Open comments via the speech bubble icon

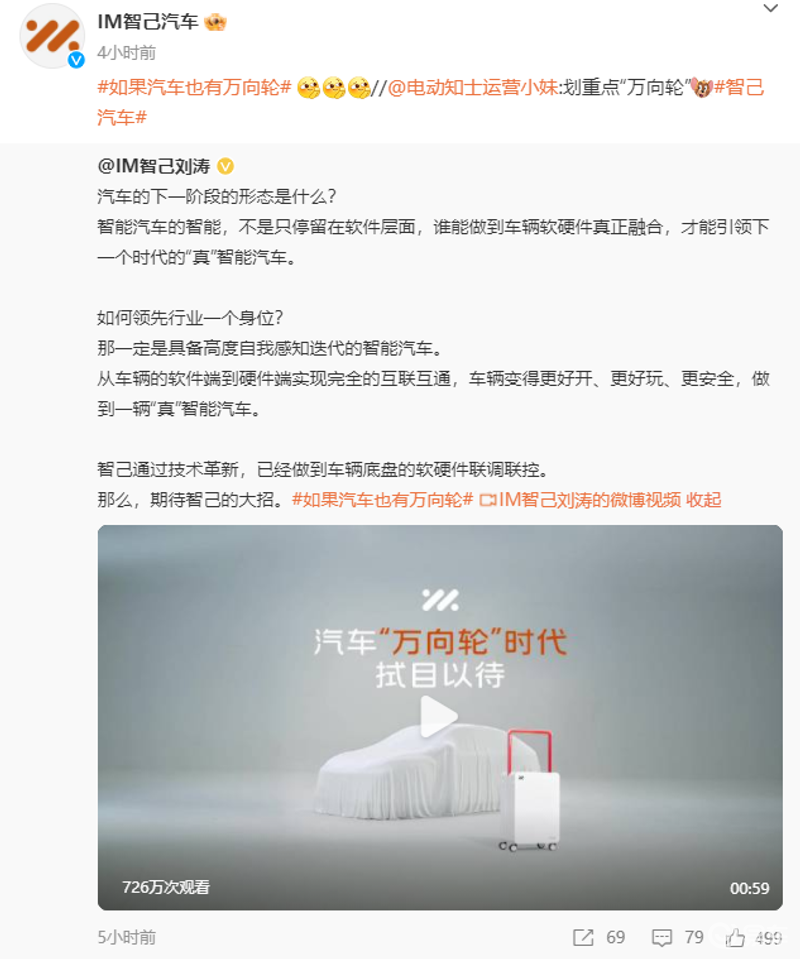coord(662,937)
